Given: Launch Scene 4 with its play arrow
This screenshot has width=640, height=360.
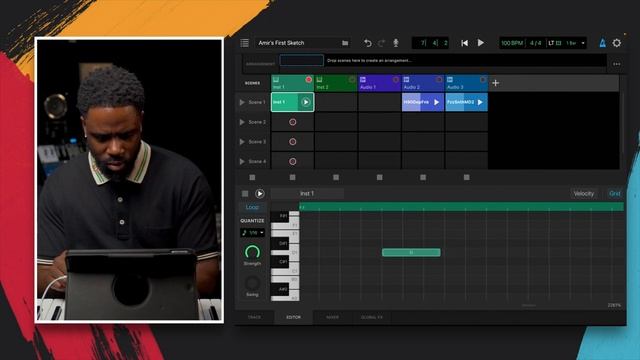Looking at the screenshot, I should [x=242, y=162].
